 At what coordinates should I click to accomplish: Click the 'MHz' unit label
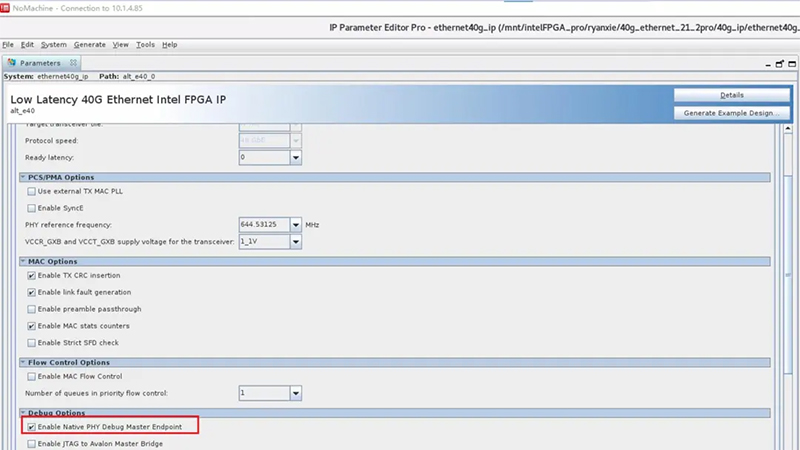[312, 224]
